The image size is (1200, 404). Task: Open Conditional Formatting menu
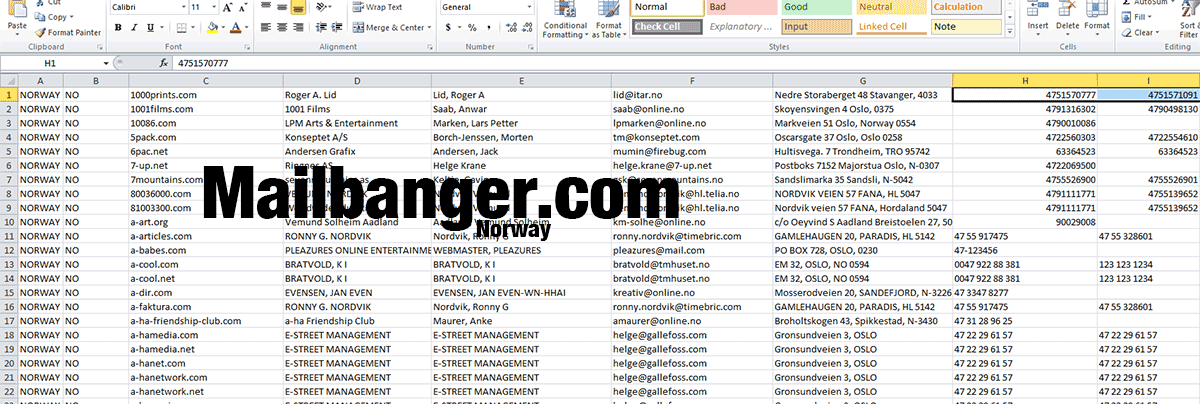(565, 20)
